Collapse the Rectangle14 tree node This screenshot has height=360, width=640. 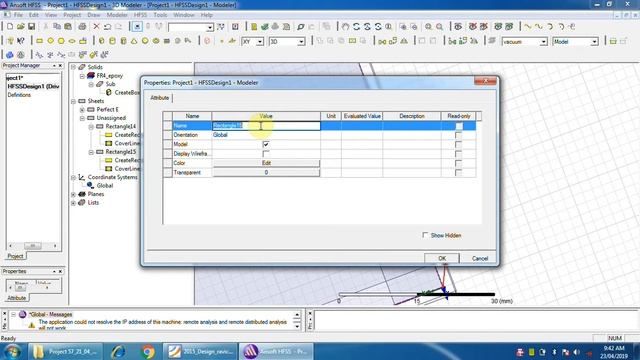point(91,127)
